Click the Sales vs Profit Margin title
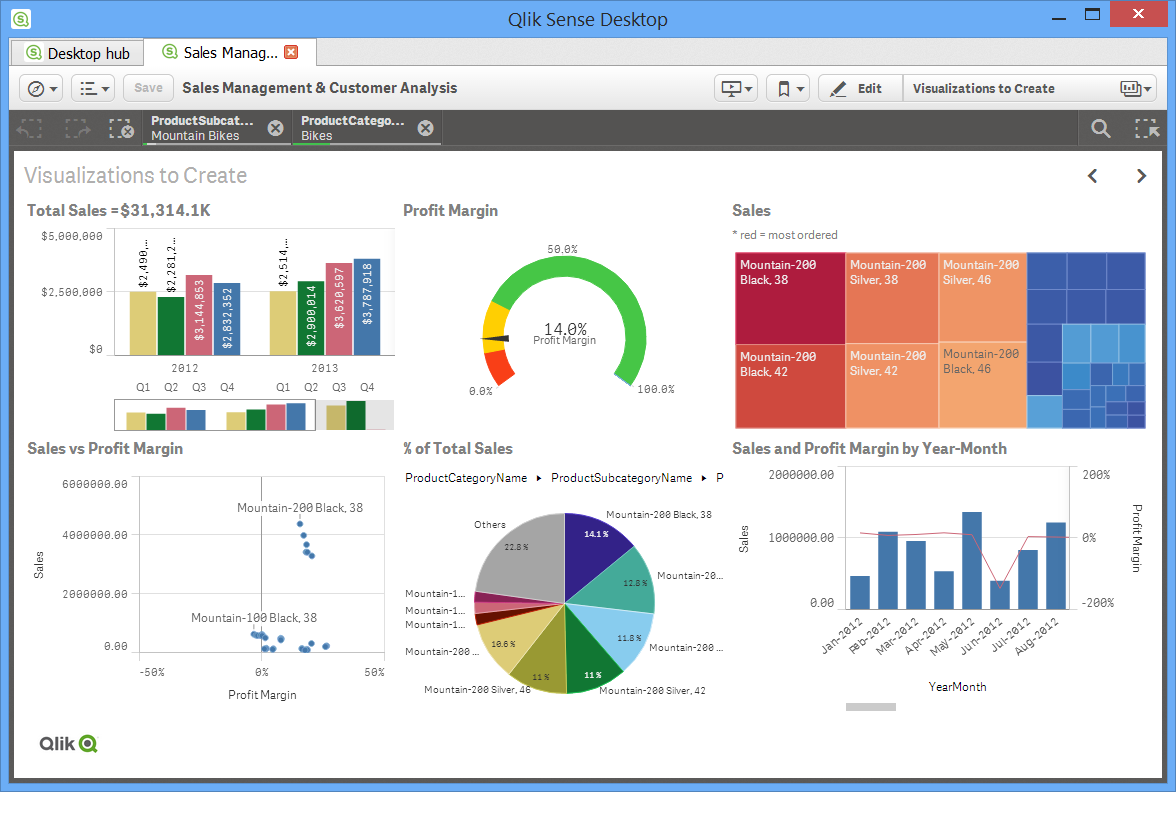1176x827 pixels. pos(105,448)
